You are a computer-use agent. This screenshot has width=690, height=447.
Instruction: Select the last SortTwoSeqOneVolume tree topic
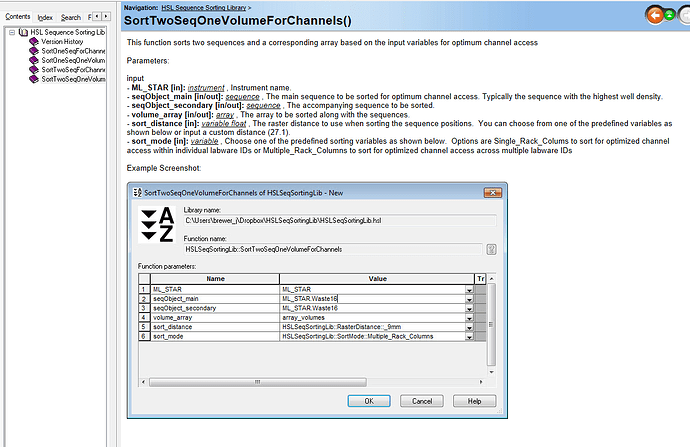[x=73, y=79]
